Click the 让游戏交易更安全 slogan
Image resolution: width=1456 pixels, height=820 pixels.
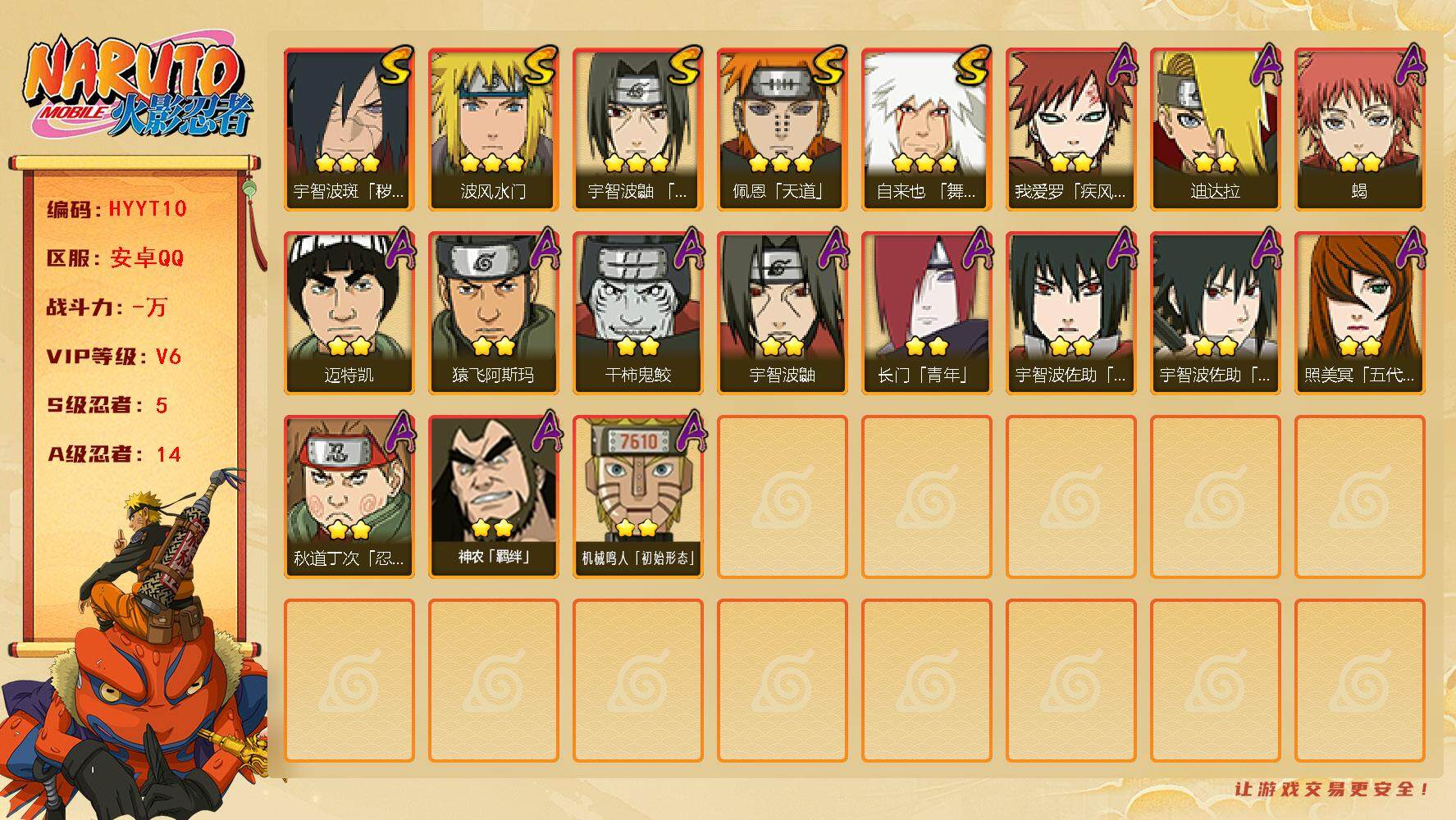pos(1332,789)
